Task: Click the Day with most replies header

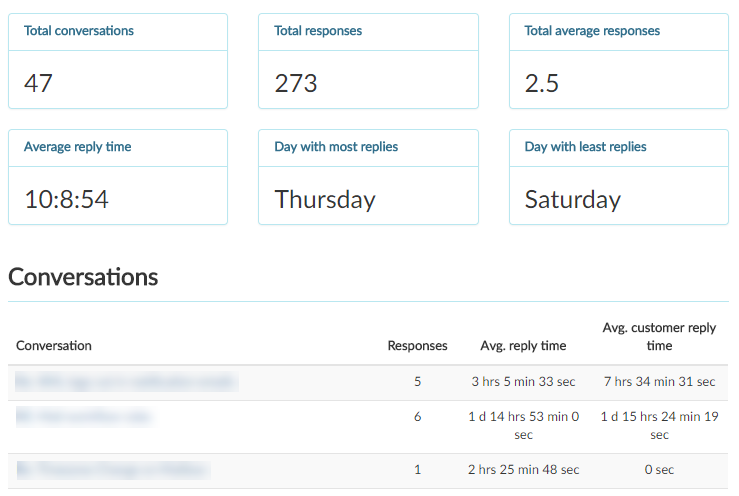Action: coord(336,147)
